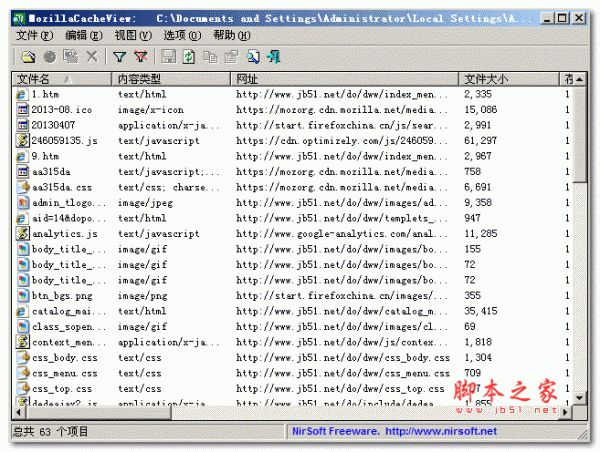Click the icon beside context_men row
Image resolution: width=600 pixels, height=452 pixels.
22,342
